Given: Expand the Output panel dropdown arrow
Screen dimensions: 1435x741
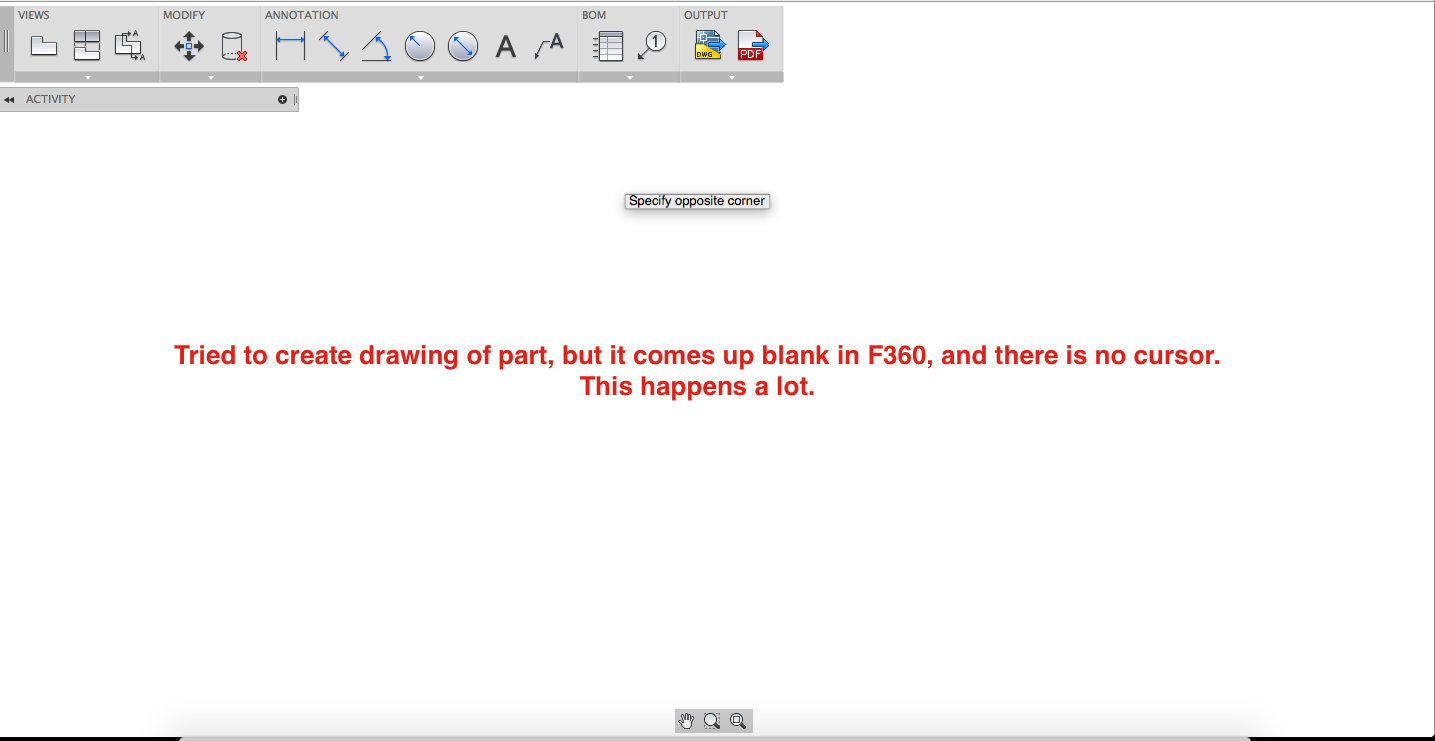Looking at the screenshot, I should [x=732, y=77].
